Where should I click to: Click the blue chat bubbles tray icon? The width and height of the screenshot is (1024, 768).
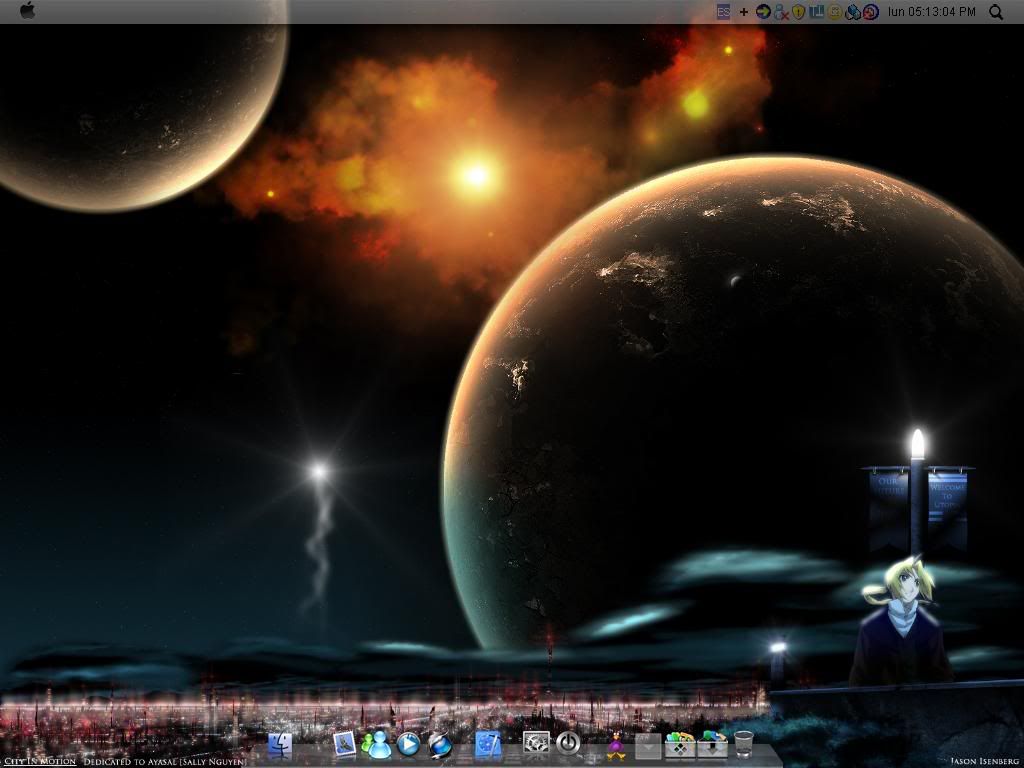(x=852, y=12)
